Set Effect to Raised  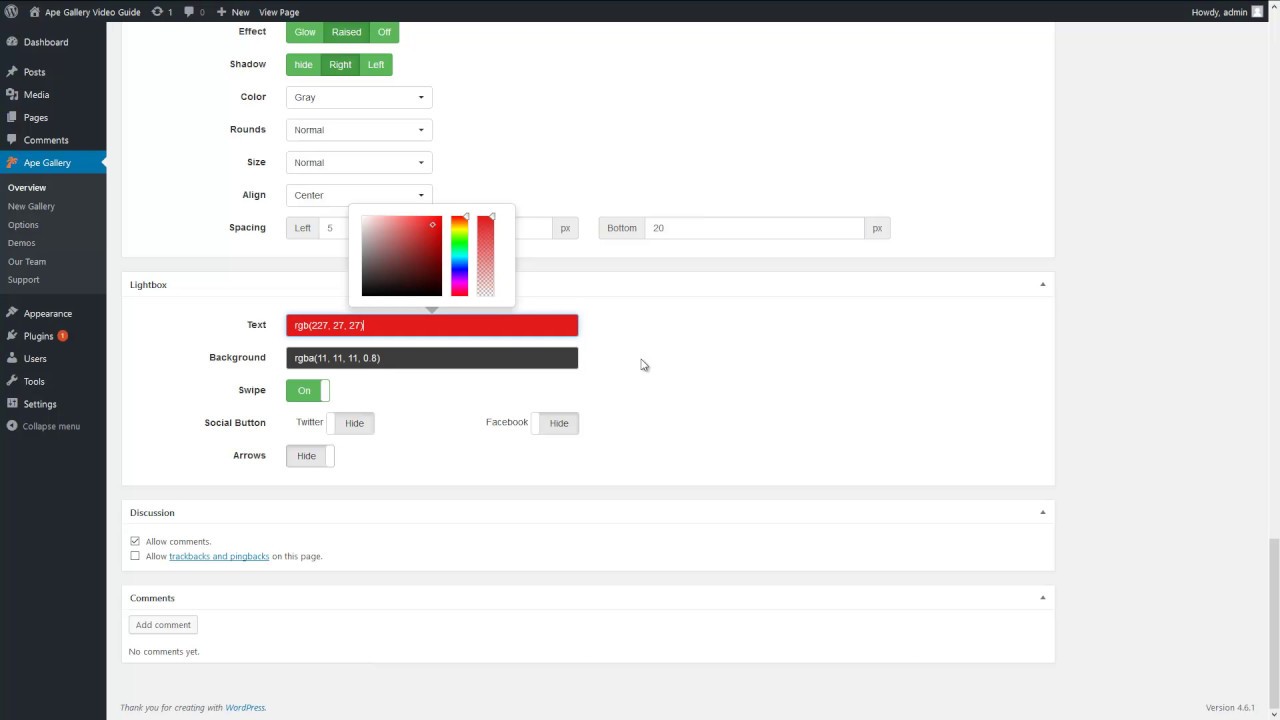point(346,32)
